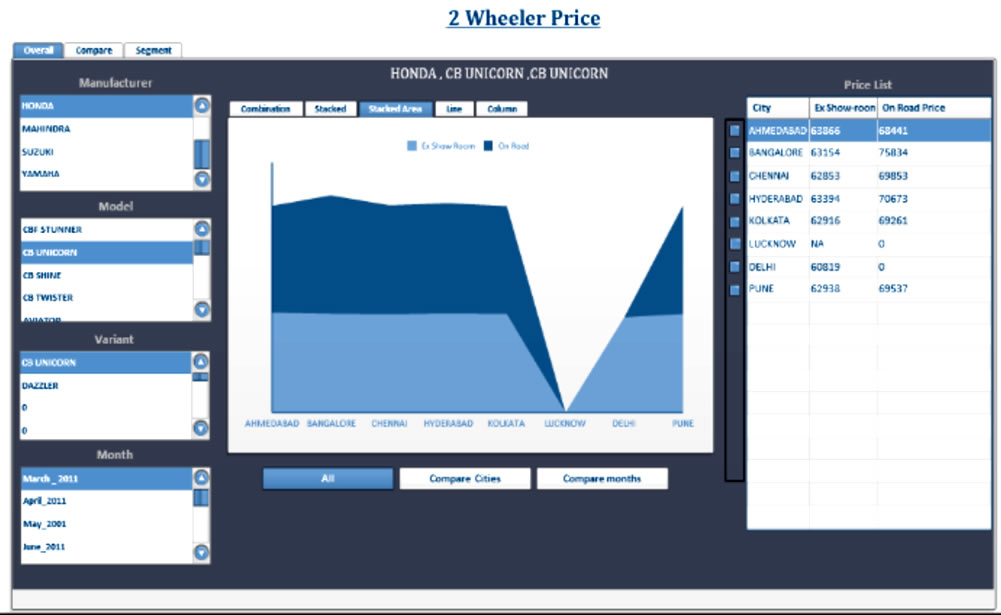Click the On Road legend color swatch

[x=489, y=146]
